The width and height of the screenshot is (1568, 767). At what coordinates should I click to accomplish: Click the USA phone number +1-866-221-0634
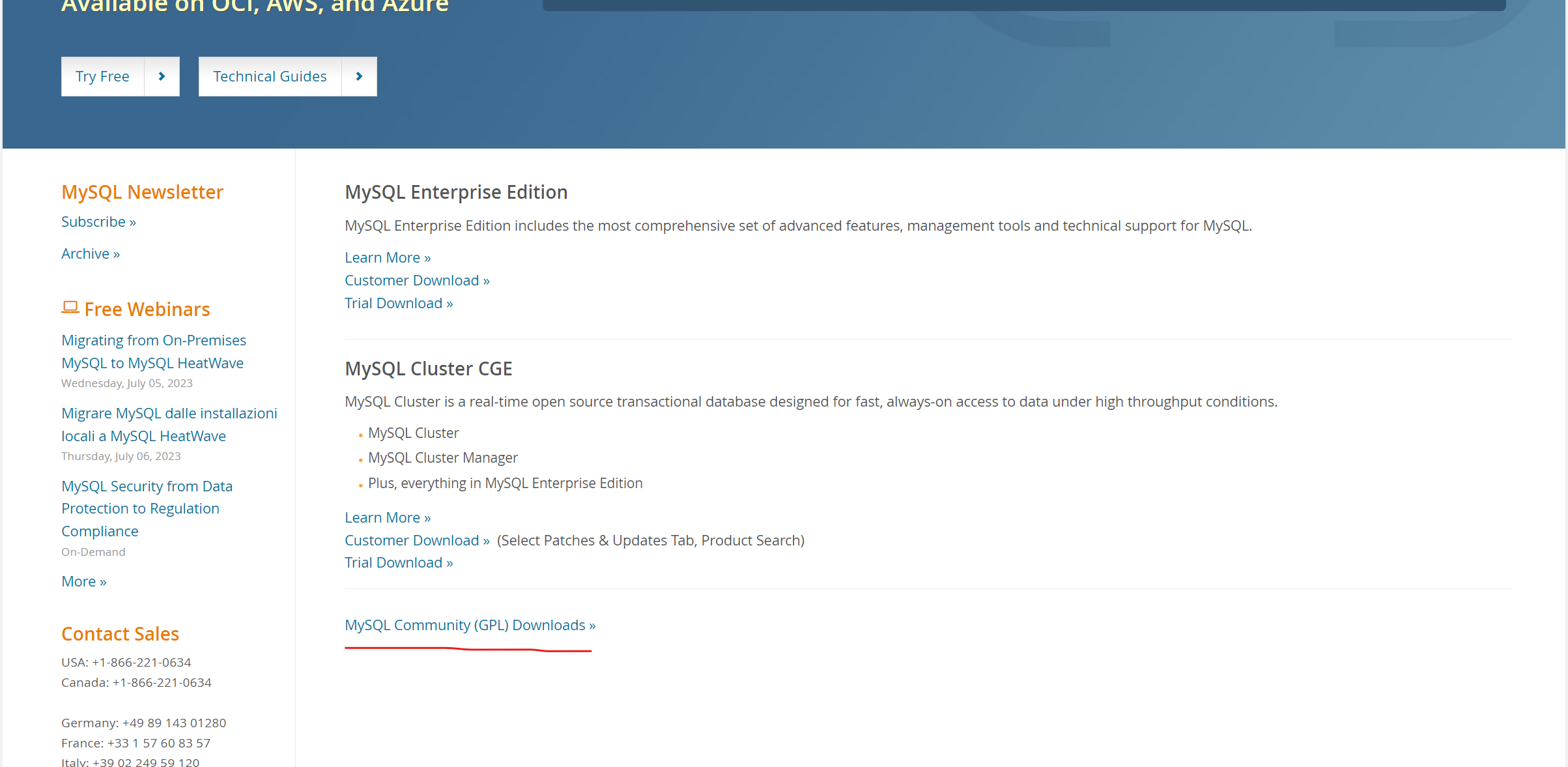(141, 662)
